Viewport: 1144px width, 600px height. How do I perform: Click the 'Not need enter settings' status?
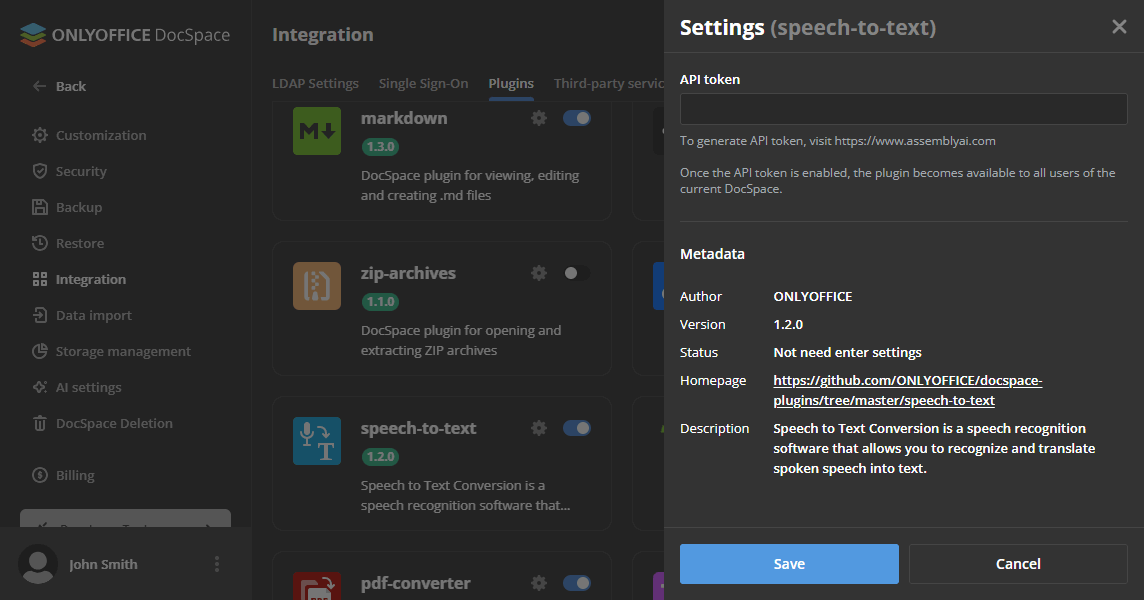coord(847,353)
